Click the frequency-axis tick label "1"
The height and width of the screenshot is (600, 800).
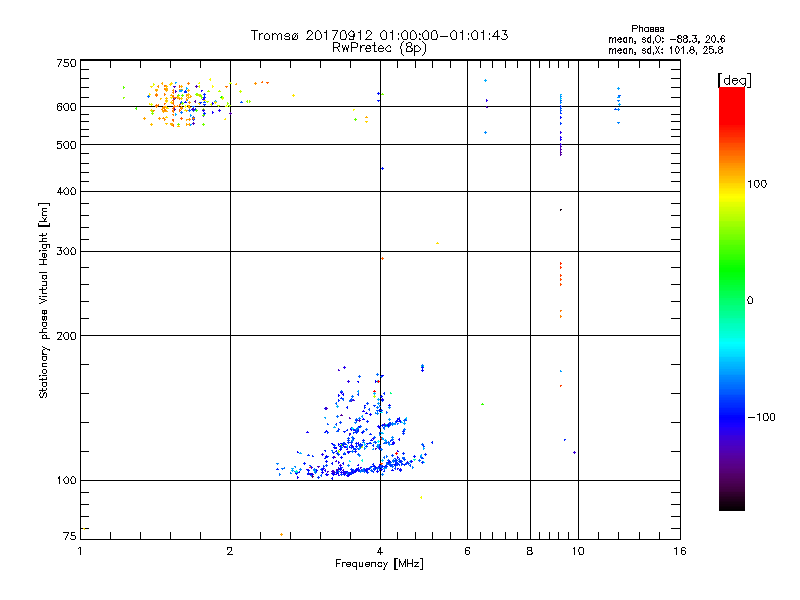(80, 551)
